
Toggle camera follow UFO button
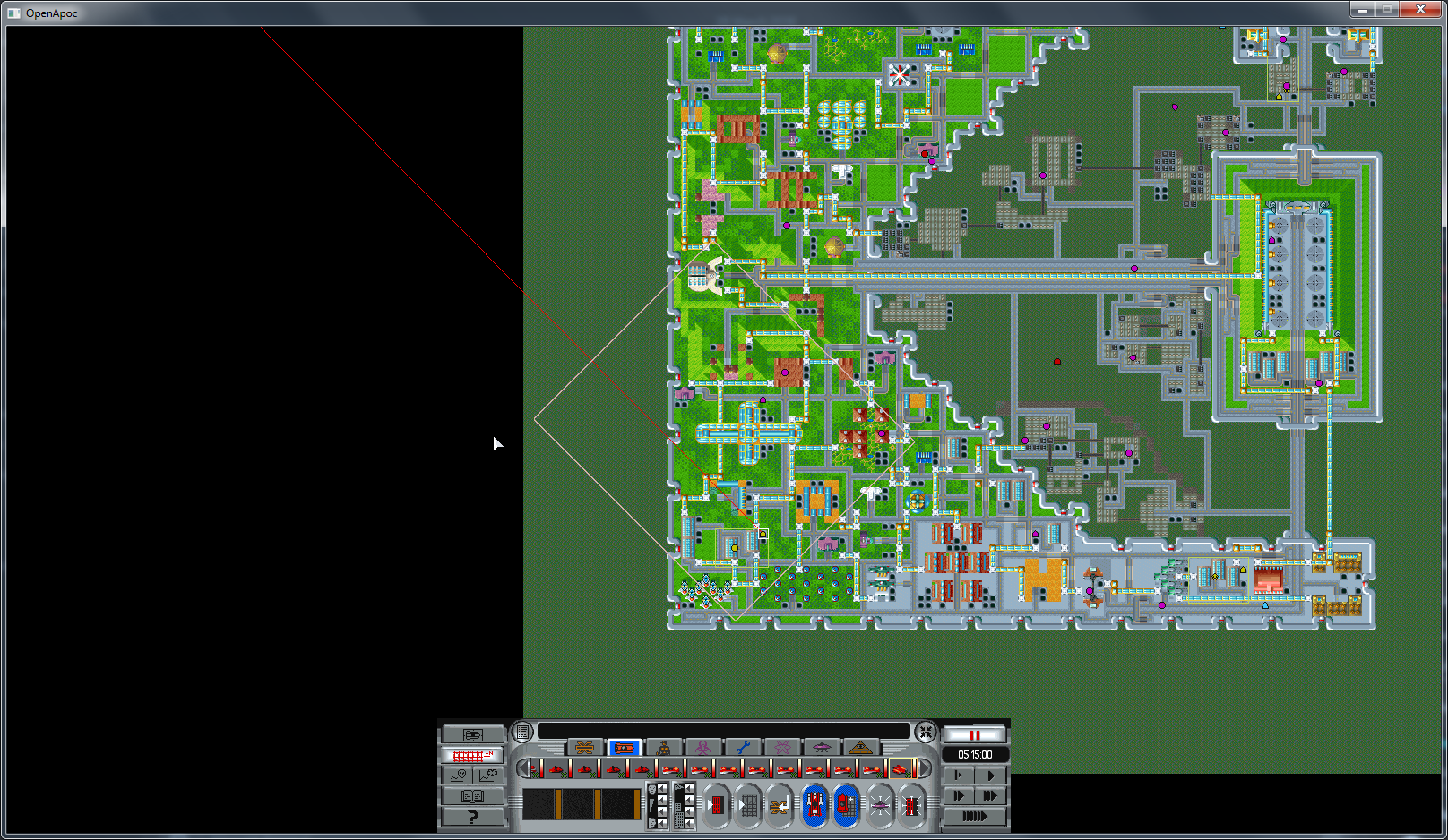pyautogui.click(x=881, y=805)
